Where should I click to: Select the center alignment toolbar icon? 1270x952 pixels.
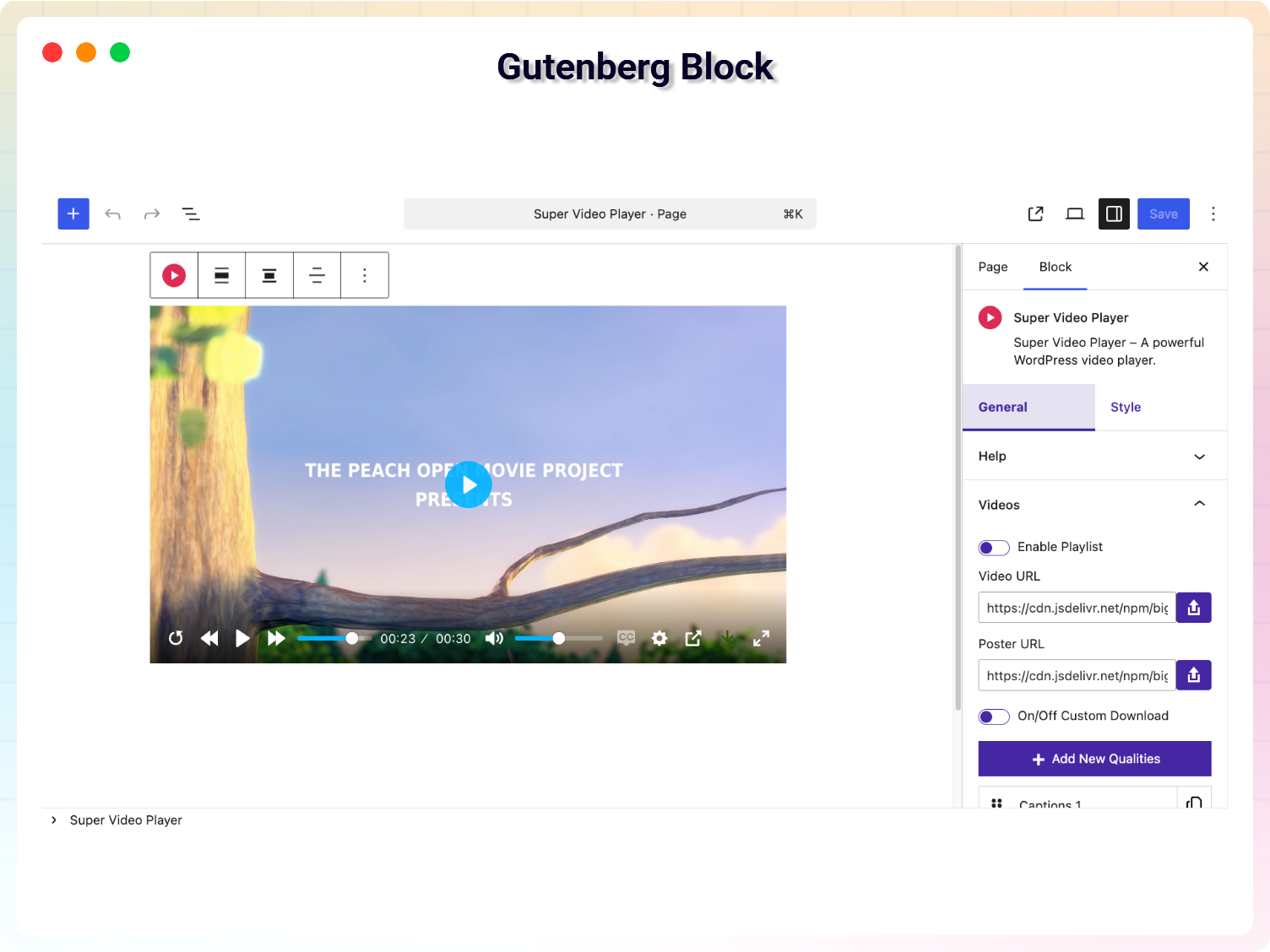269,275
